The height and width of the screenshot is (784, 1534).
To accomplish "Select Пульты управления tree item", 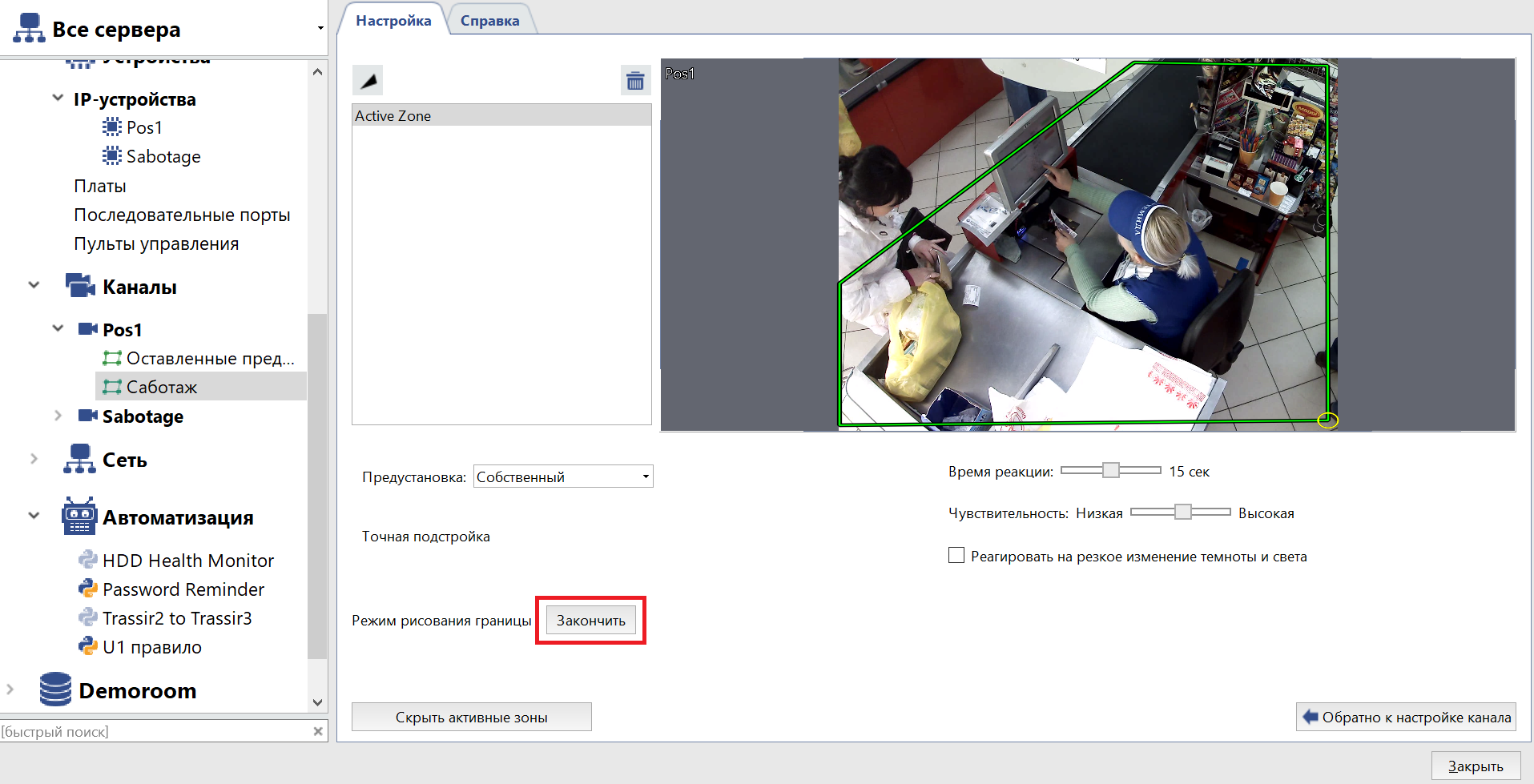I will click(x=156, y=243).
